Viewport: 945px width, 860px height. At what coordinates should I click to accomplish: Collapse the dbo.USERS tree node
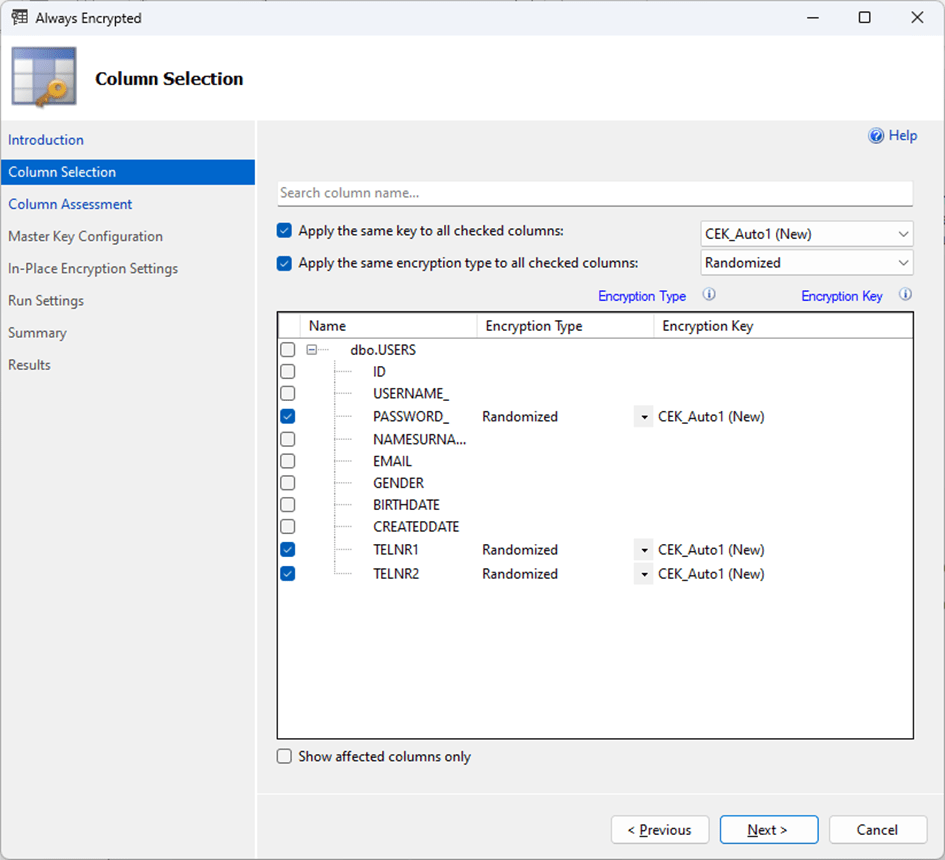pyautogui.click(x=312, y=350)
